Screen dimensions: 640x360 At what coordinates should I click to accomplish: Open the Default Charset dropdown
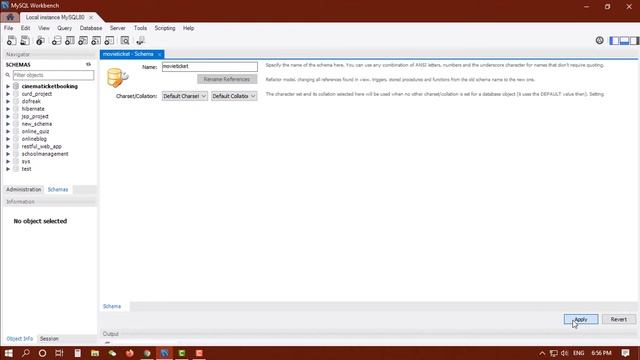click(x=184, y=96)
